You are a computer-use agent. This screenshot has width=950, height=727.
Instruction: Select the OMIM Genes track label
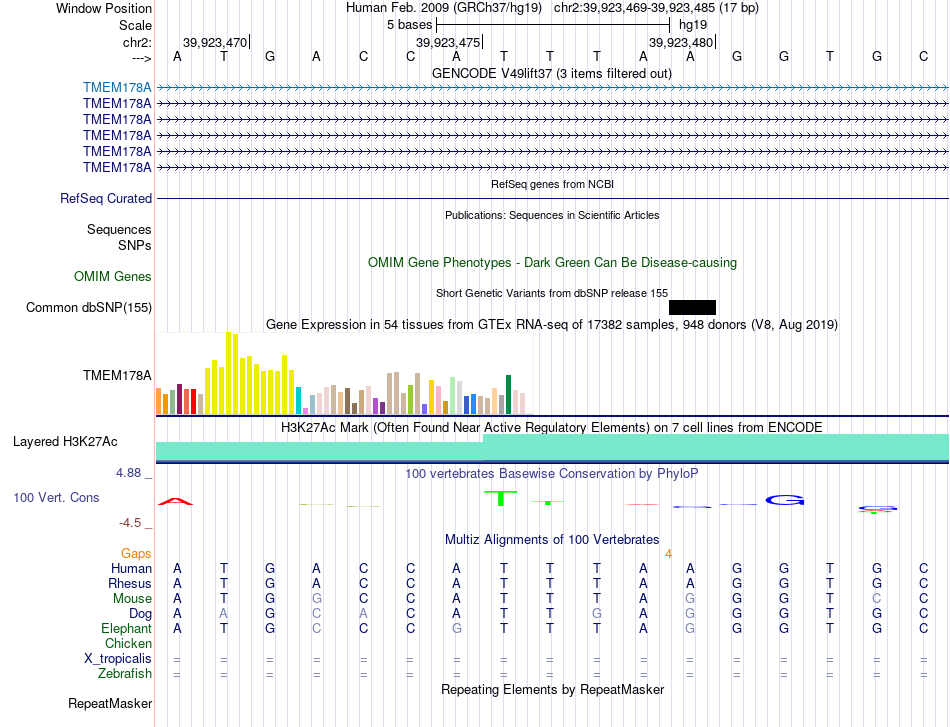[x=113, y=276]
